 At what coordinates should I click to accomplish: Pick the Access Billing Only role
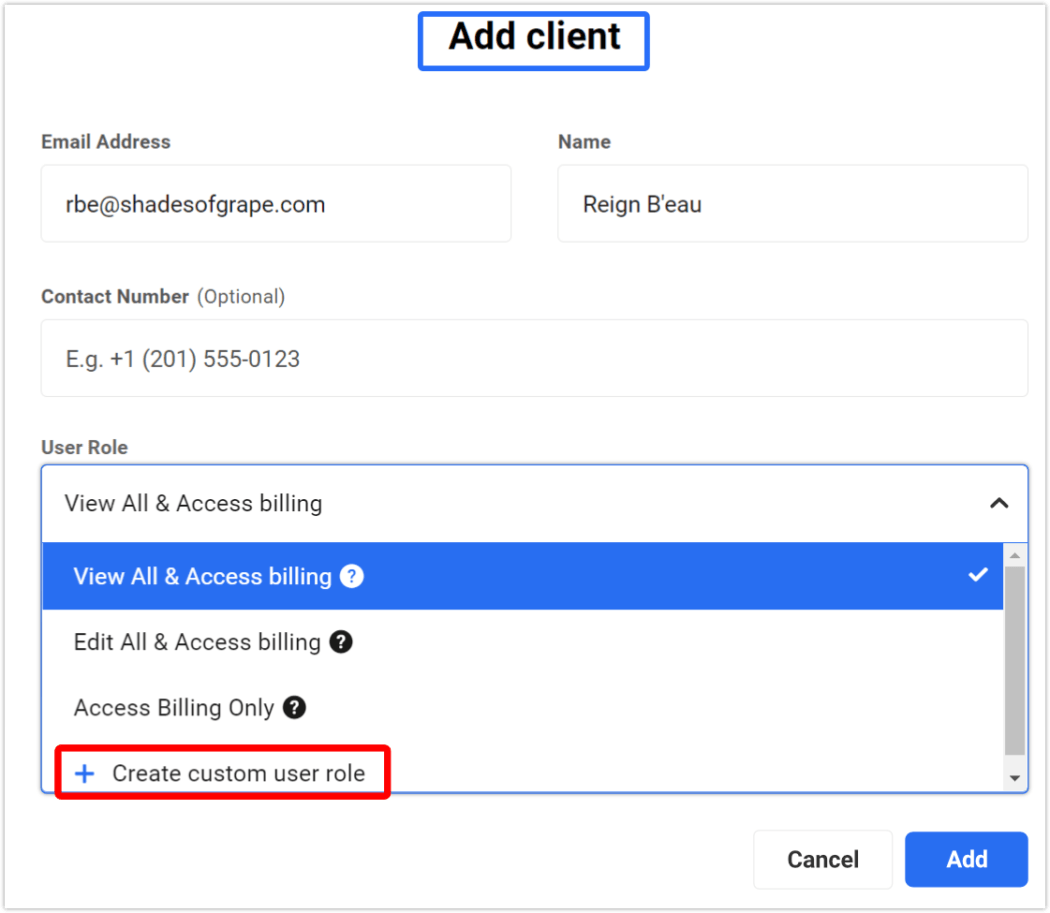[522, 707]
